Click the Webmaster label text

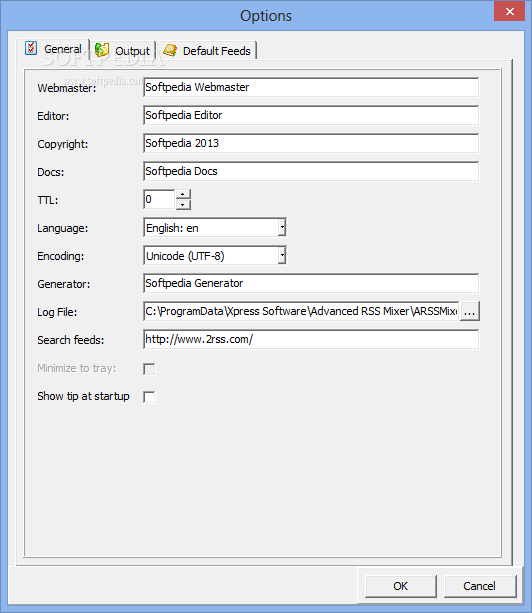[x=67, y=88]
